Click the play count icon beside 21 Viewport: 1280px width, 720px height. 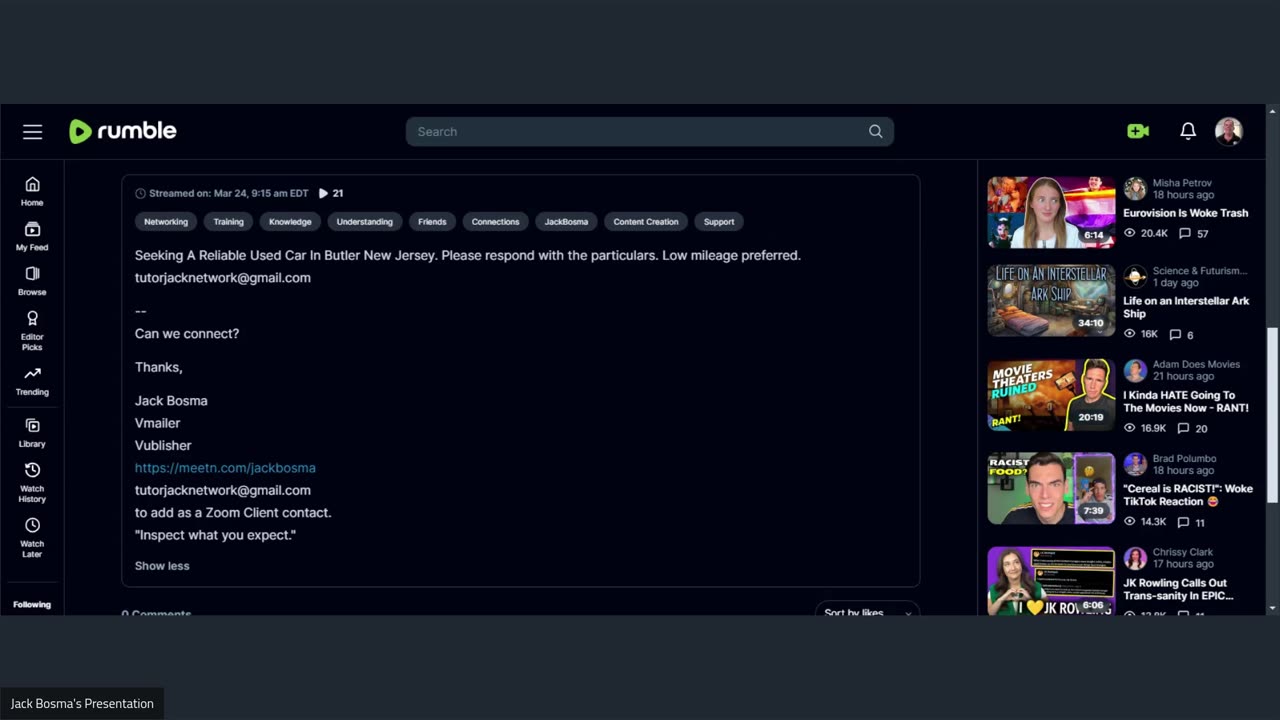(x=323, y=193)
